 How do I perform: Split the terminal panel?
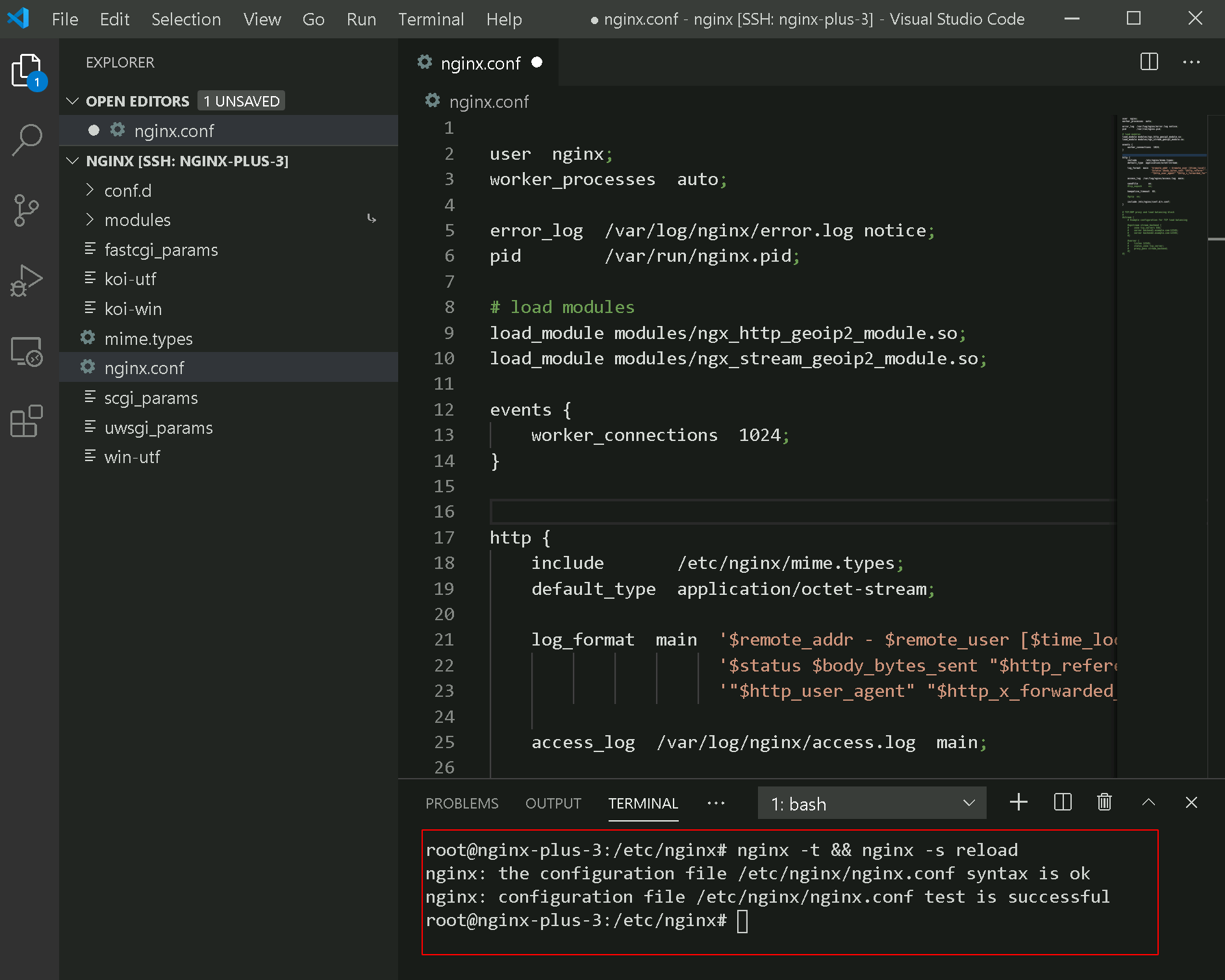point(1063,802)
